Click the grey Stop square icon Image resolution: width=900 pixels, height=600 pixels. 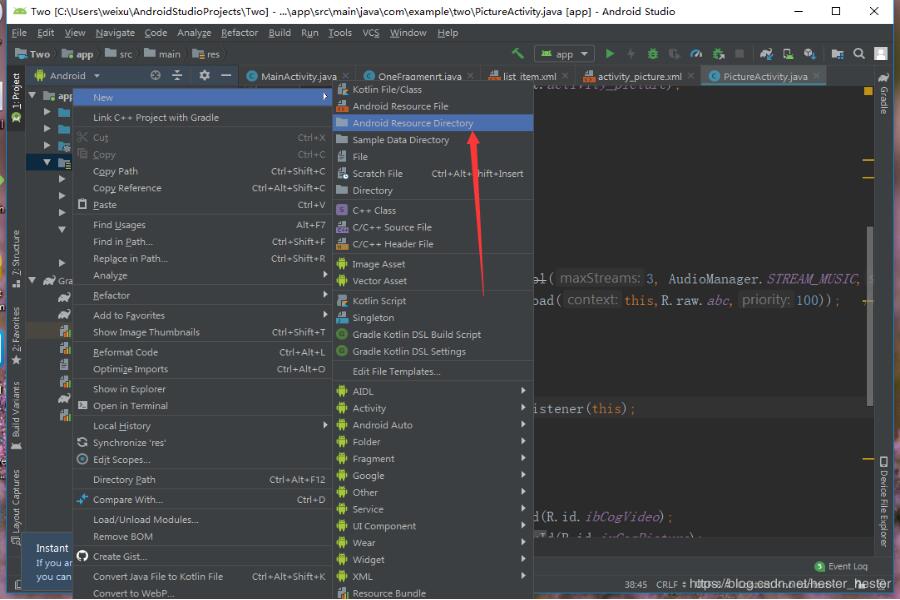739,53
